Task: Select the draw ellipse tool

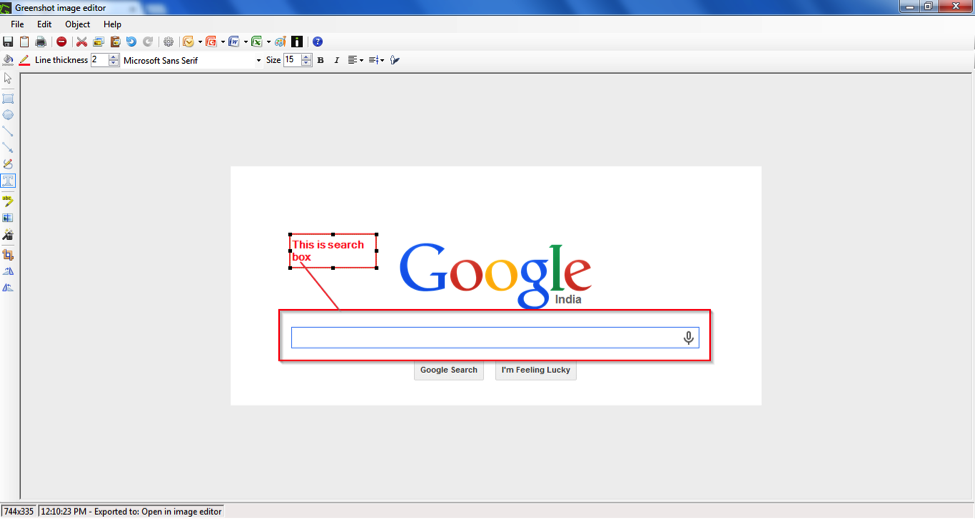Action: pyautogui.click(x=8, y=115)
